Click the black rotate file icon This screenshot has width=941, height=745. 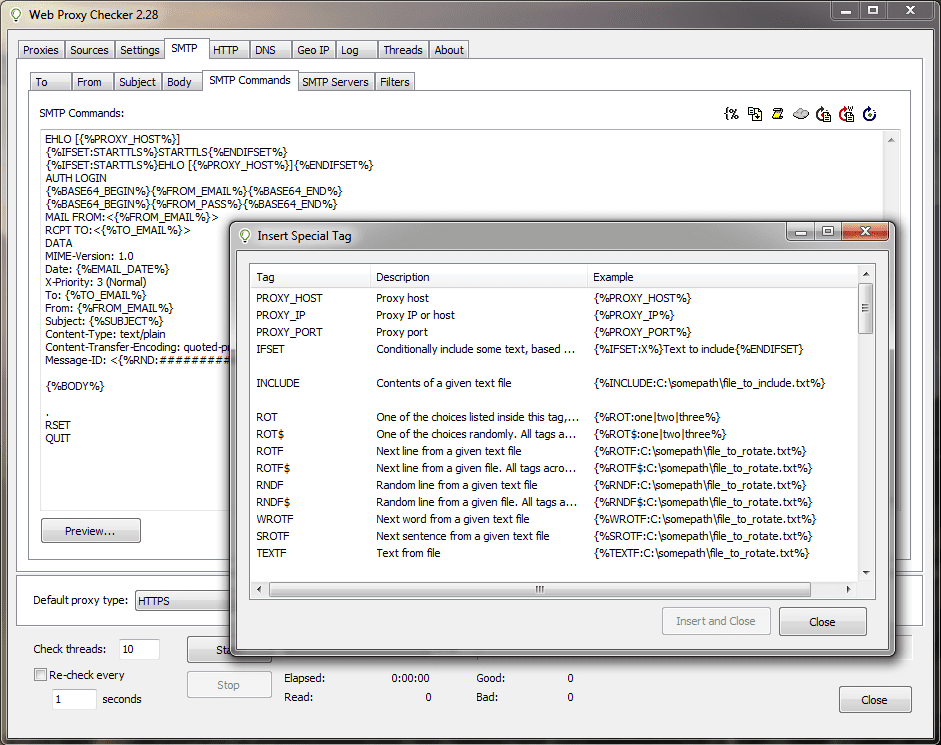click(x=823, y=113)
